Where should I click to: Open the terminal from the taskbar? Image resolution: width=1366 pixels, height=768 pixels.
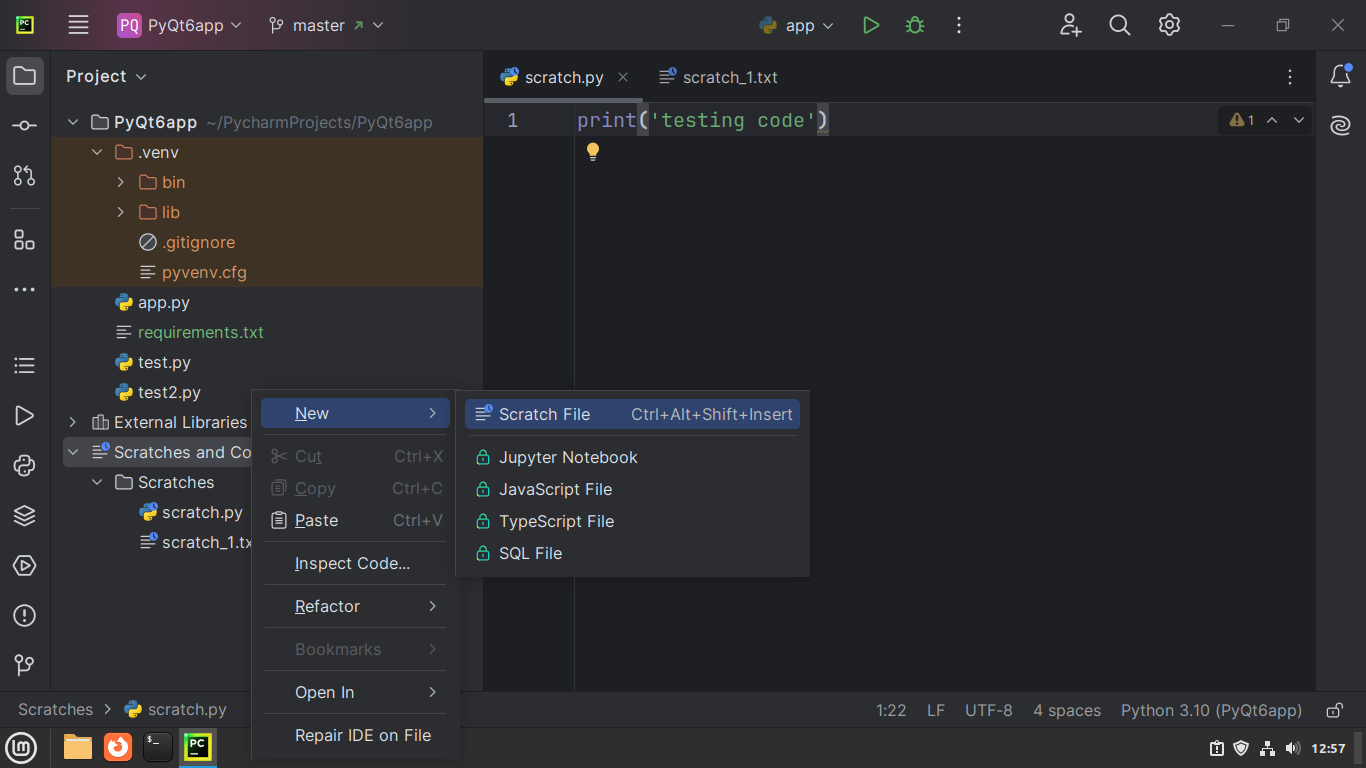(158, 747)
